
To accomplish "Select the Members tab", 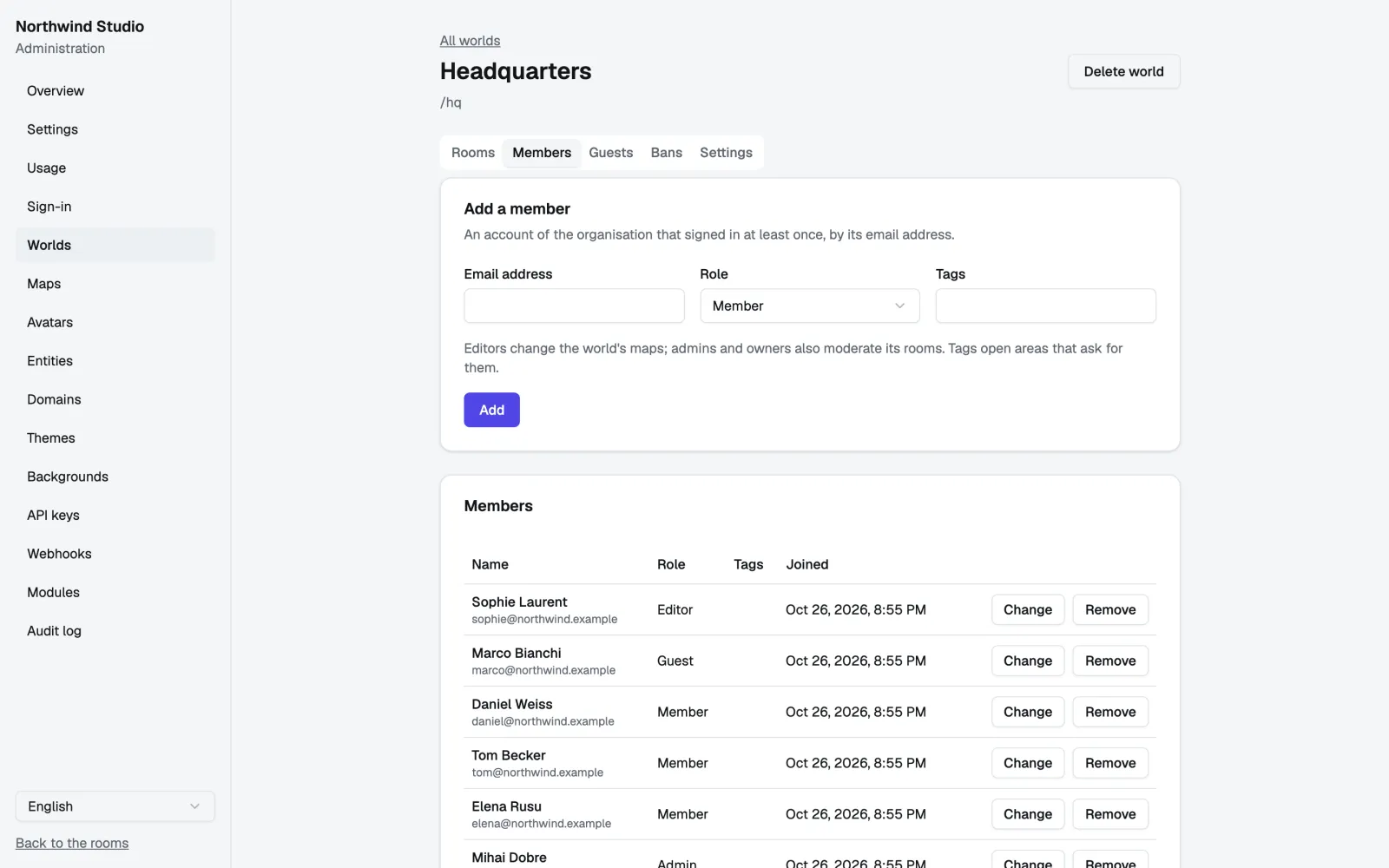I will 542,153.
